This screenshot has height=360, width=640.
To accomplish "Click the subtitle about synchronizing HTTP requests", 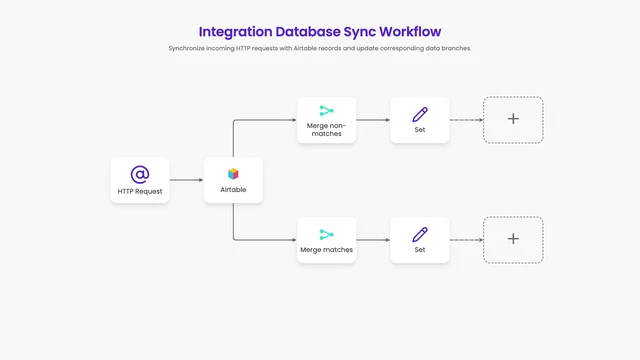I will pyautogui.click(x=320, y=48).
